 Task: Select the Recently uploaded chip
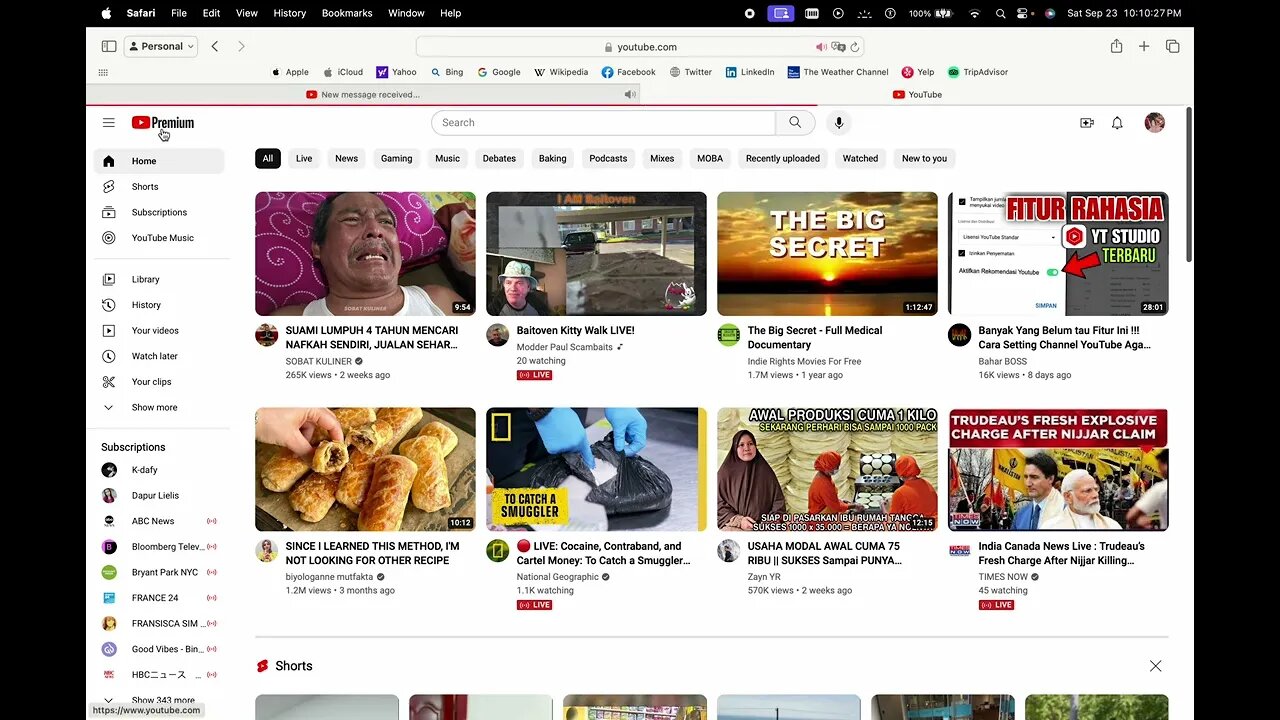pos(783,158)
